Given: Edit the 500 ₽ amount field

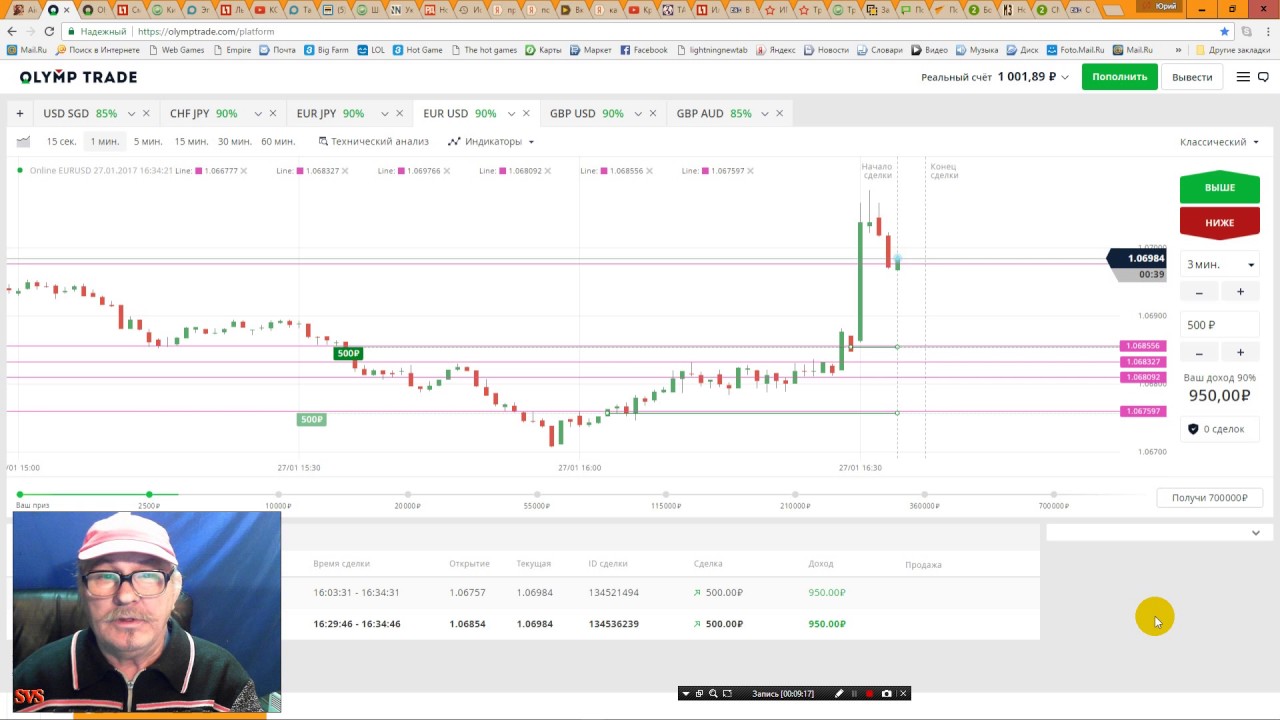Looking at the screenshot, I should pyautogui.click(x=1219, y=325).
